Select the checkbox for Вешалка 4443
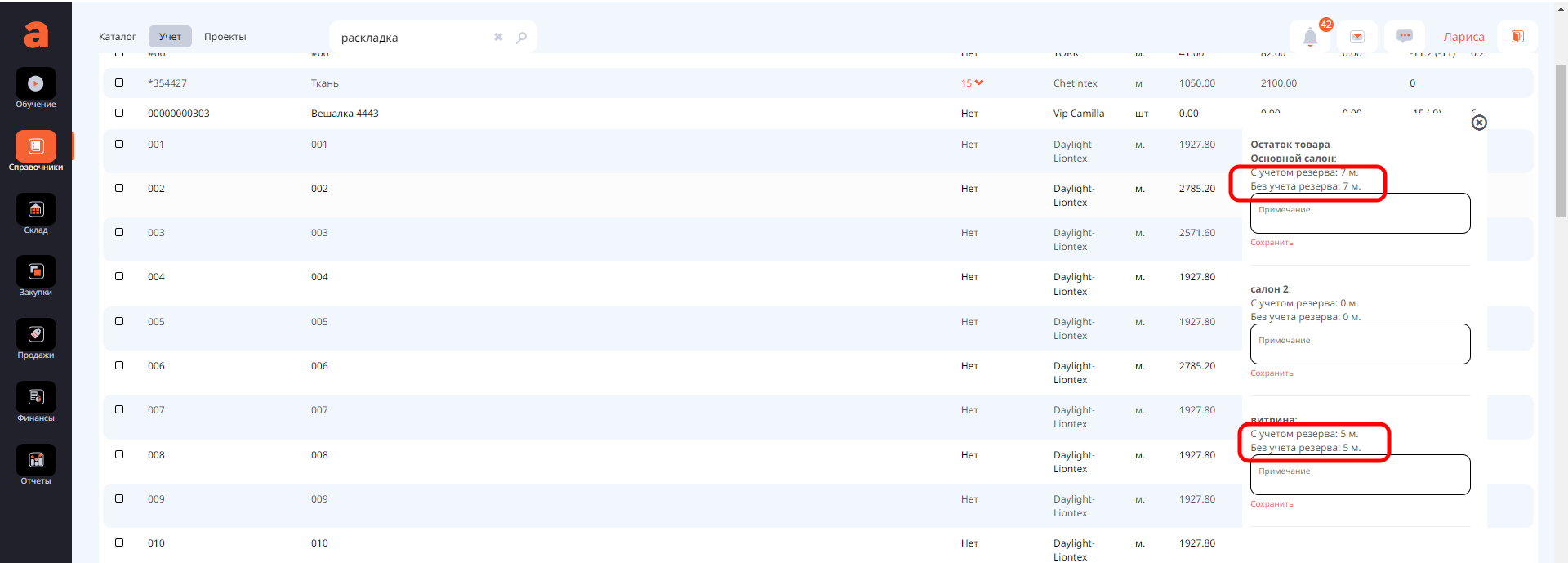This screenshot has height=563, width=1568. [119, 113]
